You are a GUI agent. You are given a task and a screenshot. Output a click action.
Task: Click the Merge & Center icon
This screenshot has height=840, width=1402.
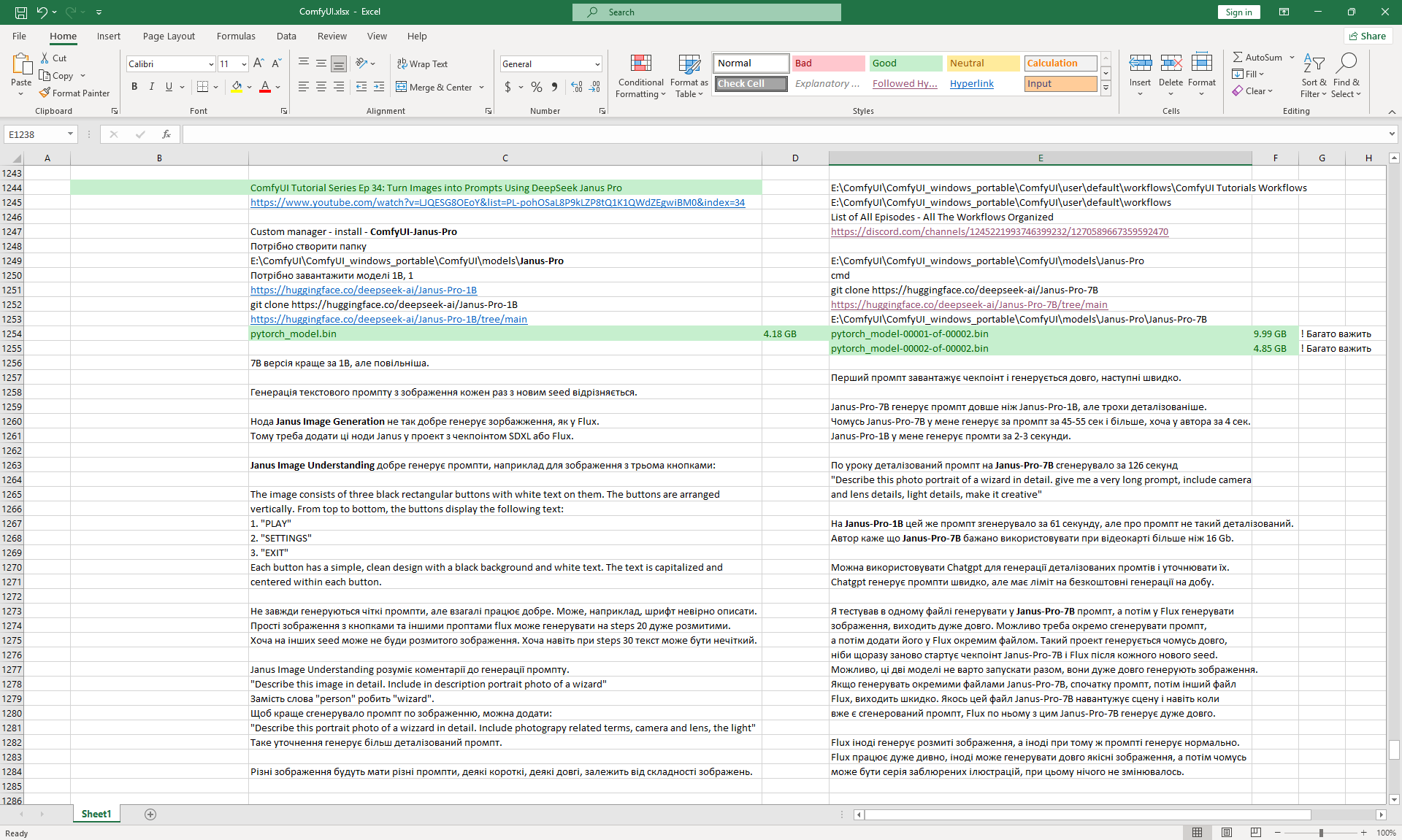(402, 87)
